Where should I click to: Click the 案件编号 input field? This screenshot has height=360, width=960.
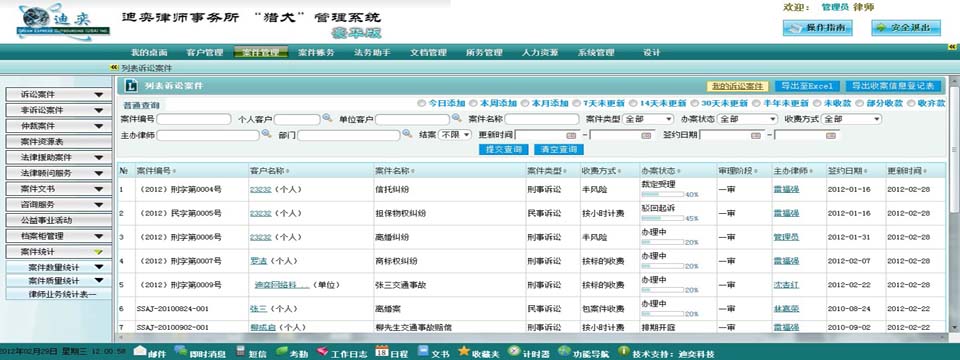tap(193, 119)
